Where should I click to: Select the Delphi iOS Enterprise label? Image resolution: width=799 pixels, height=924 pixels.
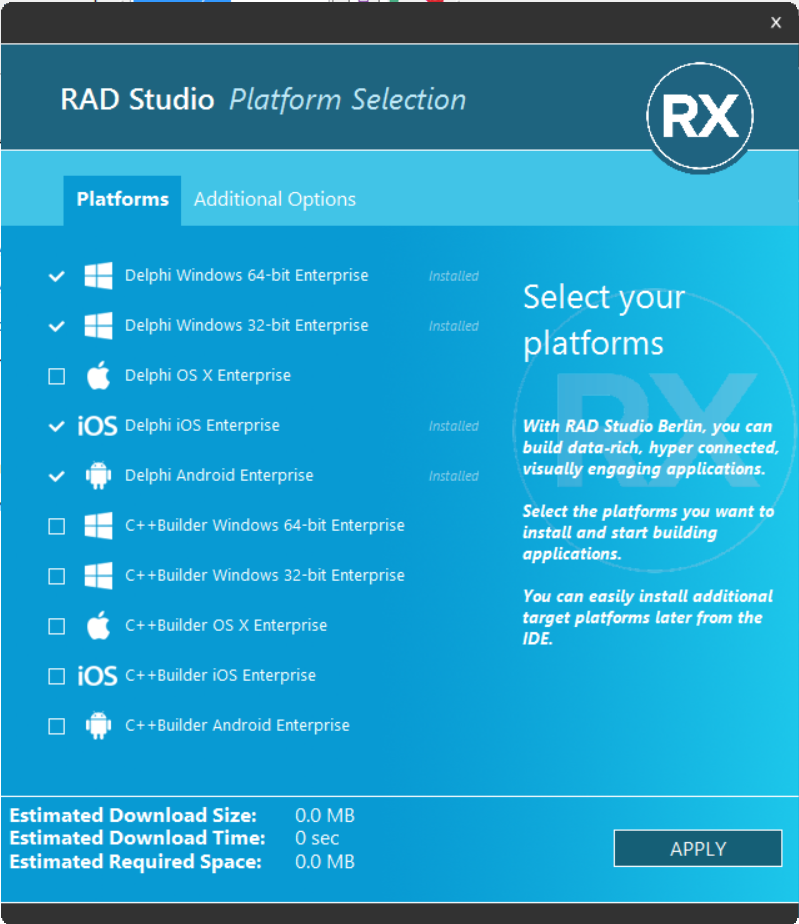(202, 425)
